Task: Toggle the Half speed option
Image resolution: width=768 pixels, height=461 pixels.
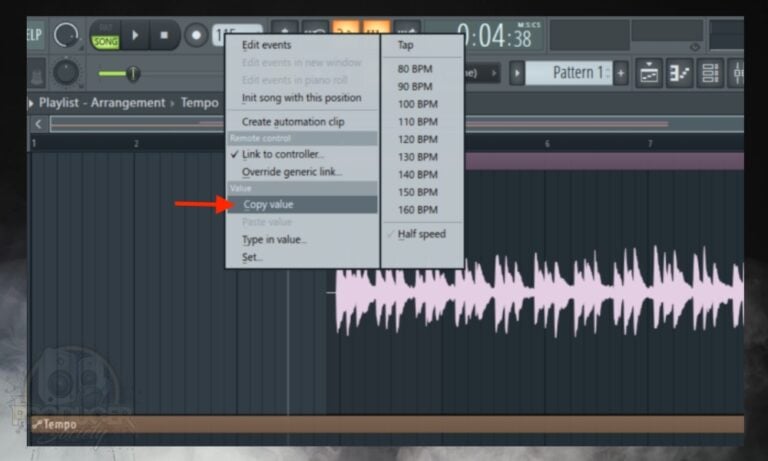Action: click(x=422, y=234)
